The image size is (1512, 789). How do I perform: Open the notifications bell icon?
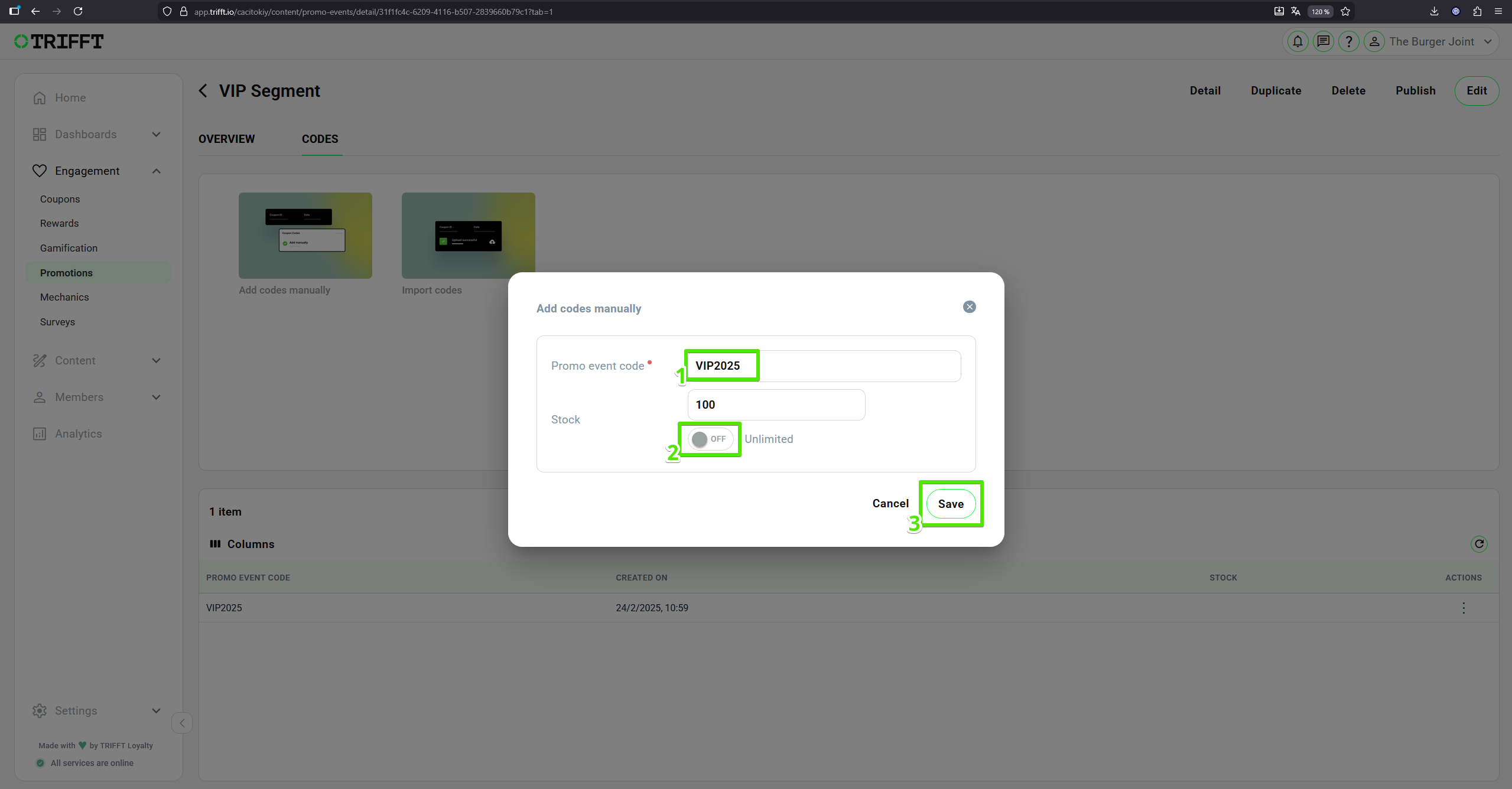(1297, 41)
